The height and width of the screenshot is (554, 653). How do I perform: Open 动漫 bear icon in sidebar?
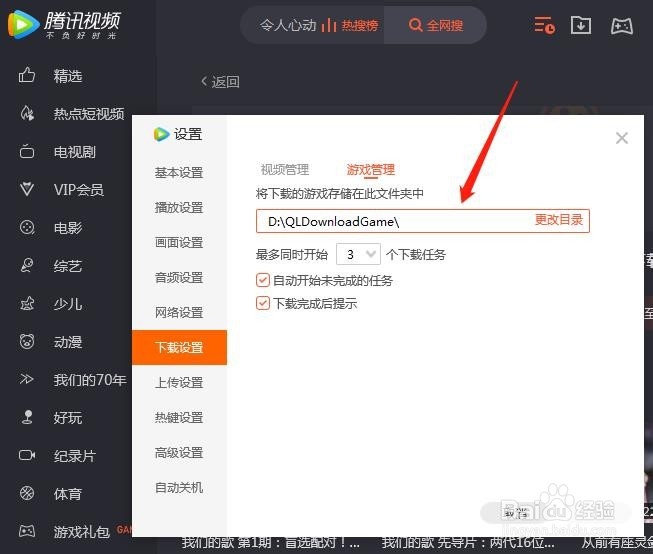(x=27, y=342)
